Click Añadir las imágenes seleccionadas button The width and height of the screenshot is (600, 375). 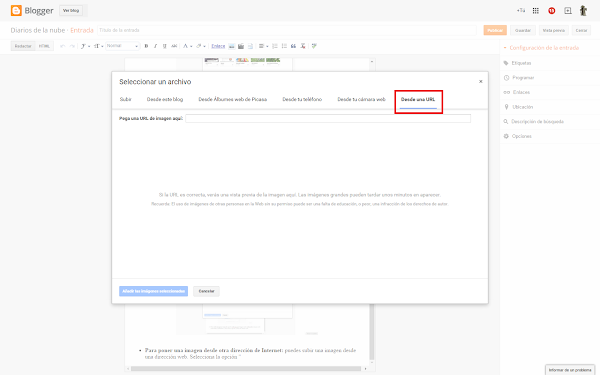[153, 291]
